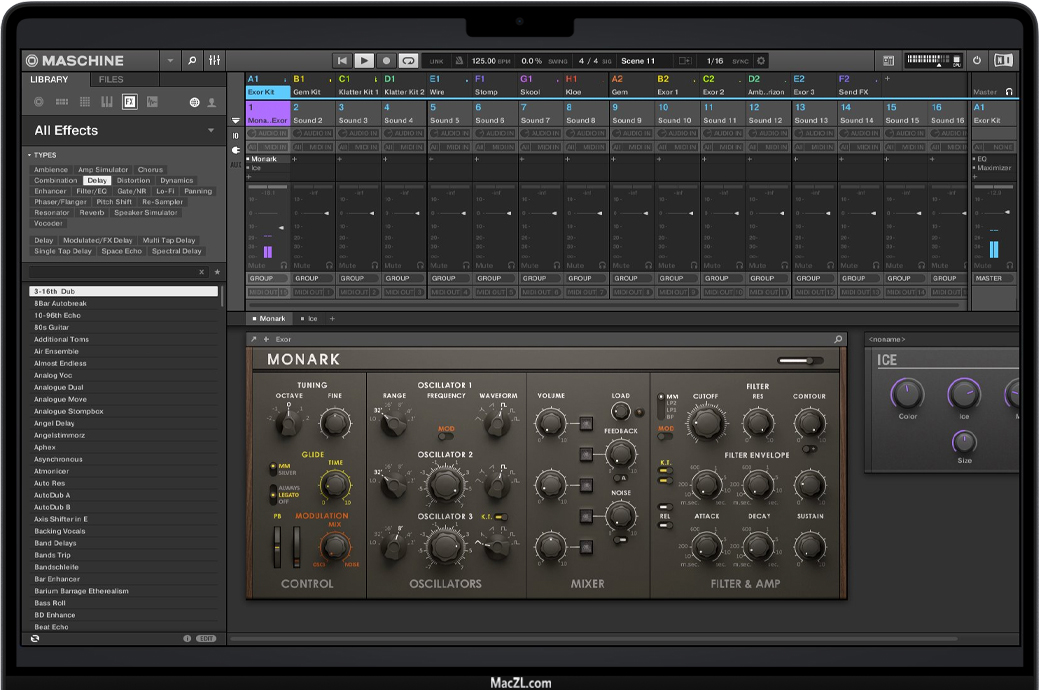This screenshot has width=1040, height=690.
Task: Open the All Effects product dropdown
Action: [211, 131]
